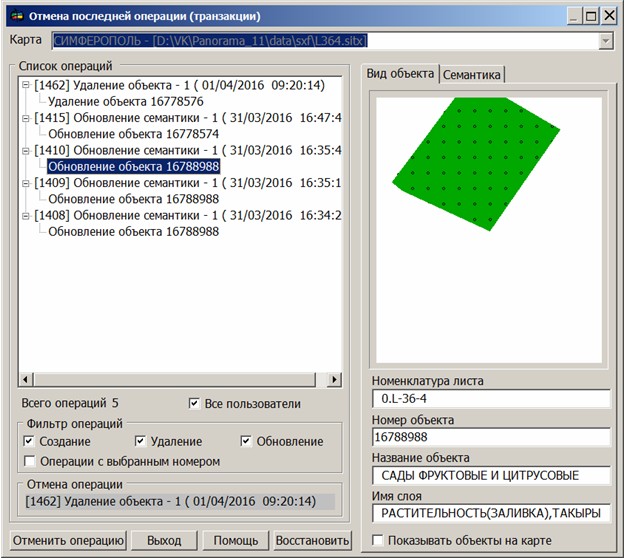The height and width of the screenshot is (558, 624).
Task: Collapse the operation 1410 tree node
Action: click(x=25, y=150)
